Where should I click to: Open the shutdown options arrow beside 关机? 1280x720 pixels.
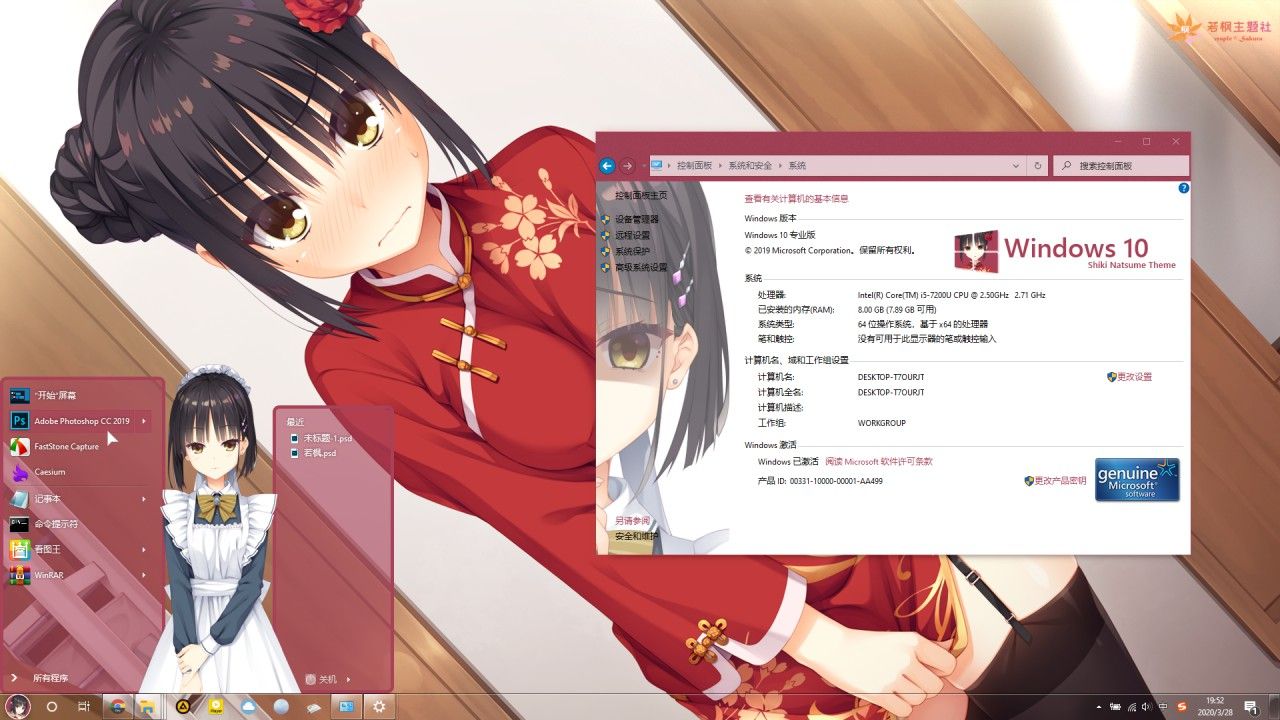coord(349,679)
